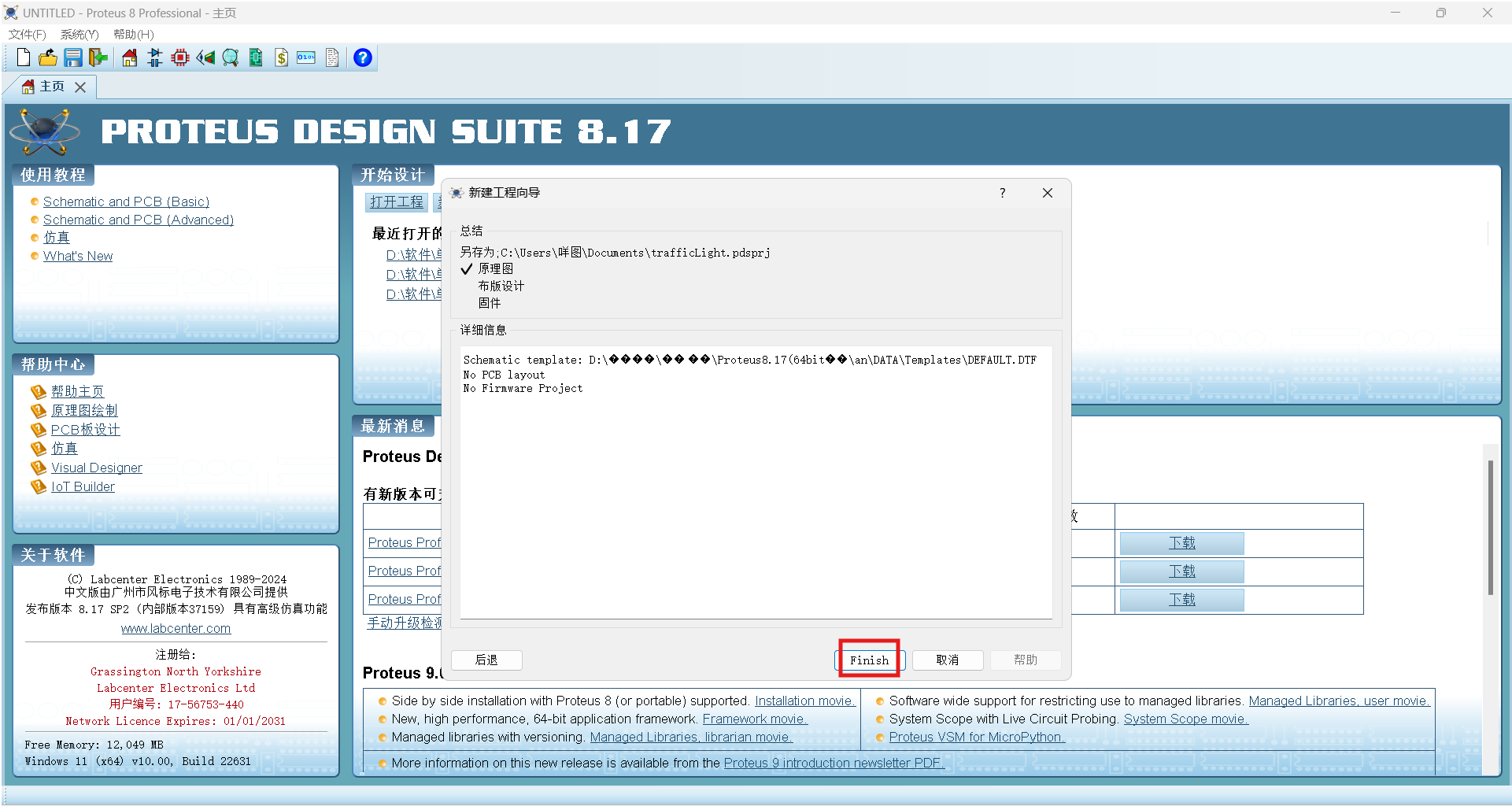Open Schematic and PCB (Advanced) tutorial link
Image resolution: width=1512 pixels, height=806 pixels.
click(139, 220)
